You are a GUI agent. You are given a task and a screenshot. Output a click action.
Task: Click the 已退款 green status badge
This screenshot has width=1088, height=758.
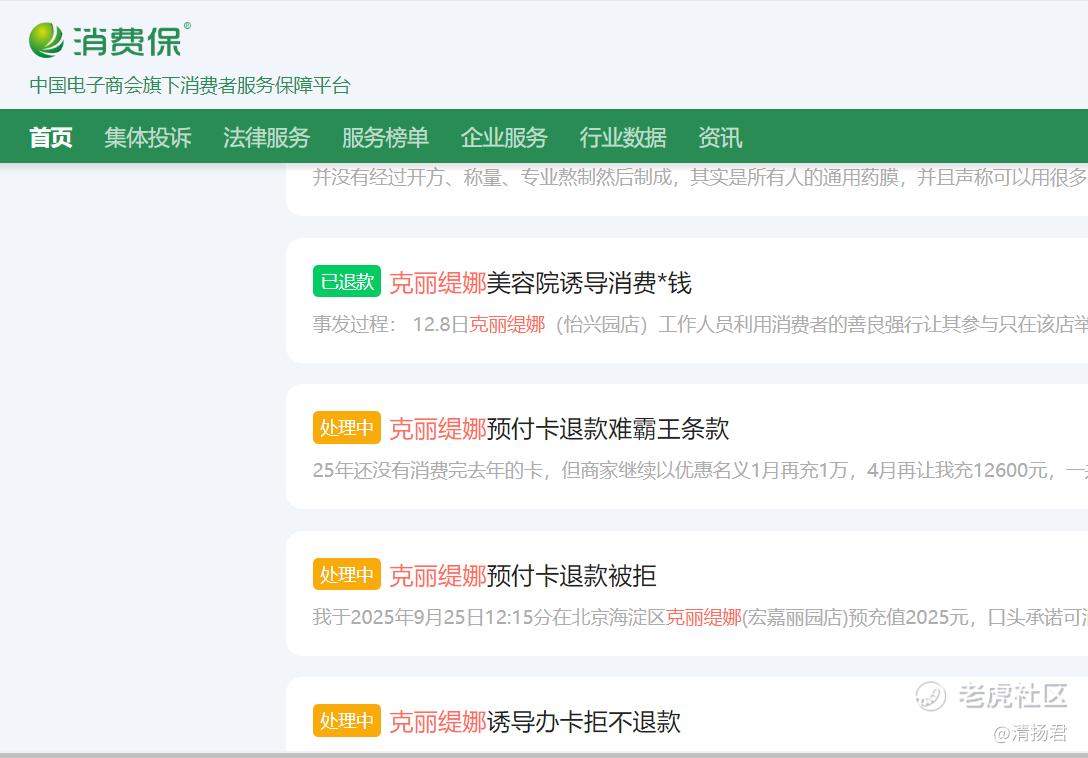(347, 282)
